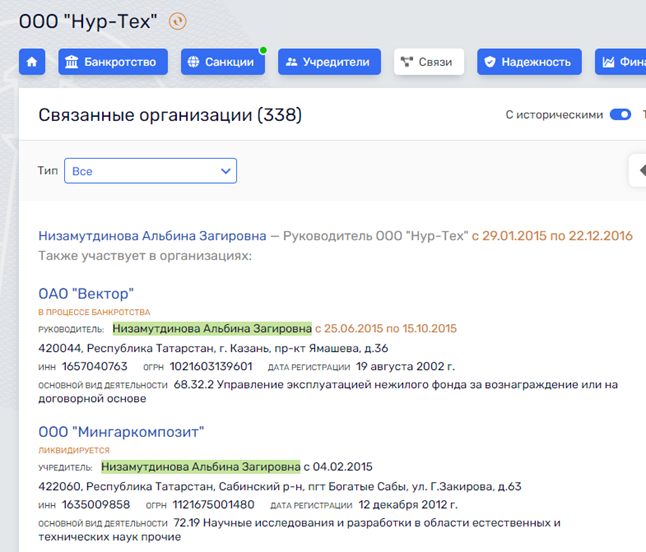
Task: Open the ОАО "Вектор" company link
Action: coord(86,294)
